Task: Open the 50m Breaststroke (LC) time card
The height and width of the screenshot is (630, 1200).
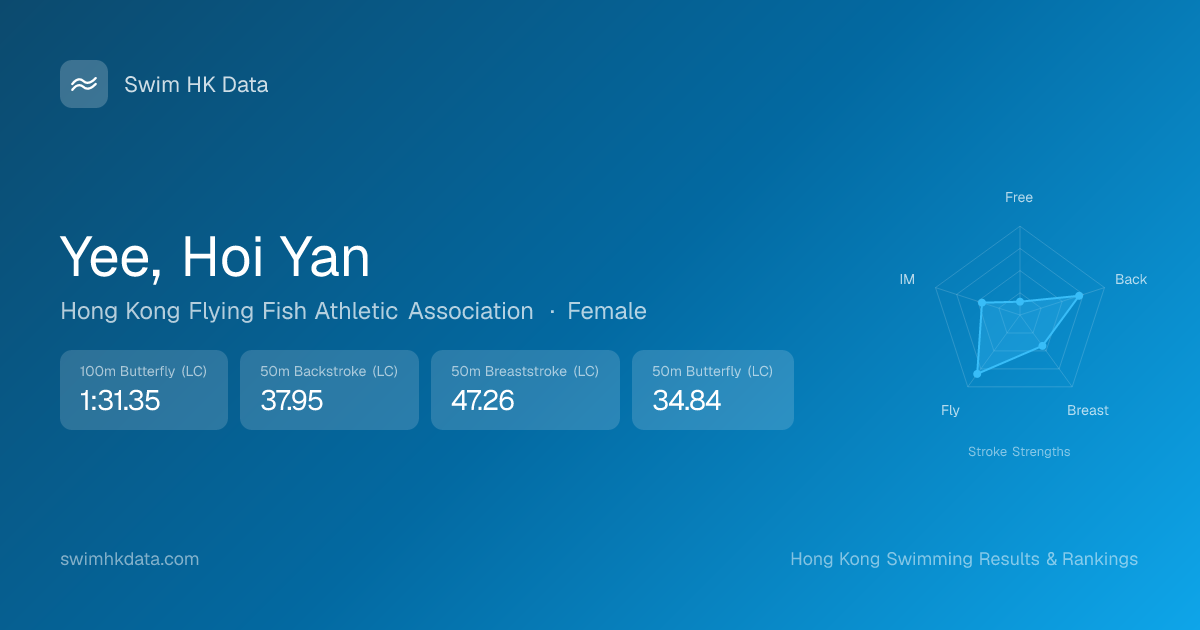Action: [x=525, y=390]
